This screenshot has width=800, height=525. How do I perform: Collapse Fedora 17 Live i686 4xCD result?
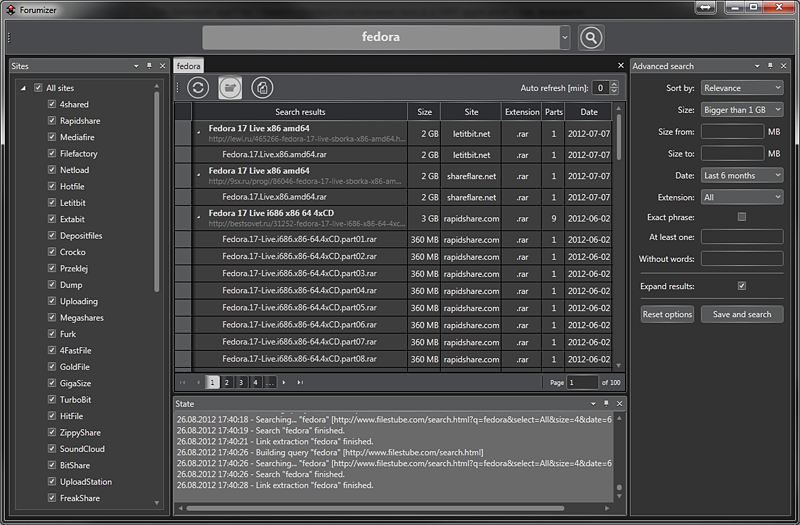tap(199, 217)
